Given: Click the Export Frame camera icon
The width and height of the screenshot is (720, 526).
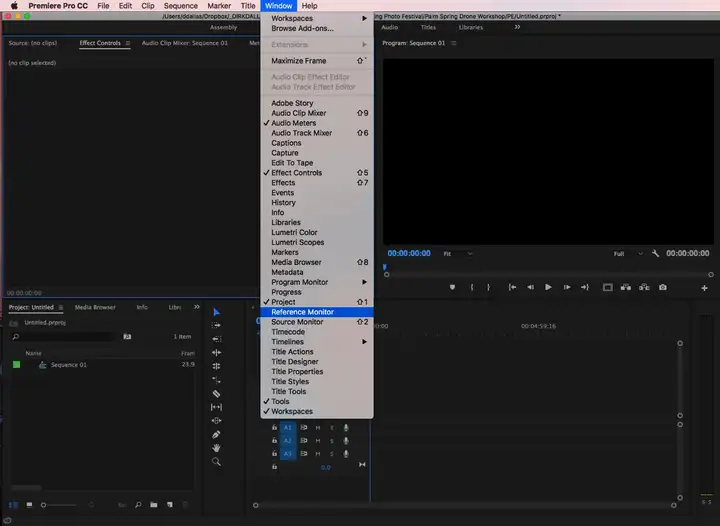Looking at the screenshot, I should click(663, 287).
